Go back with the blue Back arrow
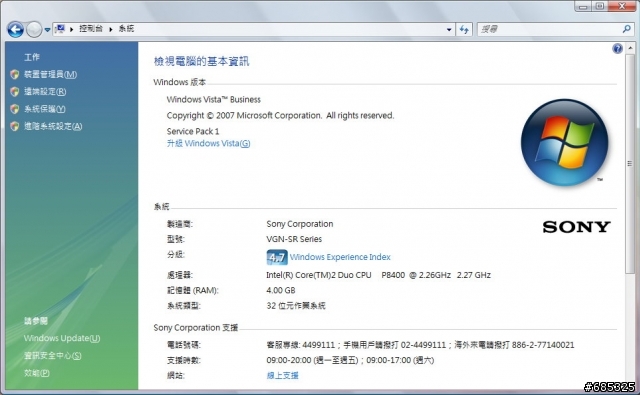The width and height of the screenshot is (640, 395). click(16, 29)
